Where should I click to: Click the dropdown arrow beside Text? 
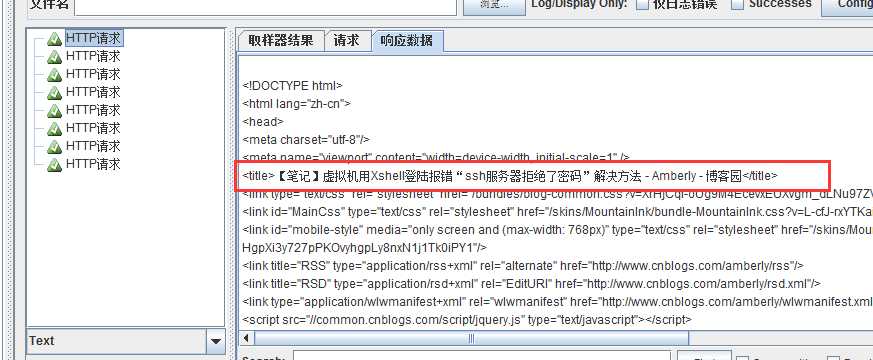click(x=215, y=341)
